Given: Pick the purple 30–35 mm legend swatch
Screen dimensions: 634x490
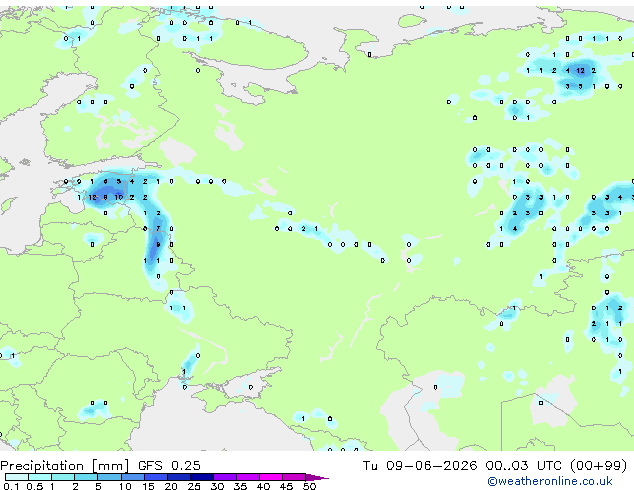Looking at the screenshot, I should (225, 477).
